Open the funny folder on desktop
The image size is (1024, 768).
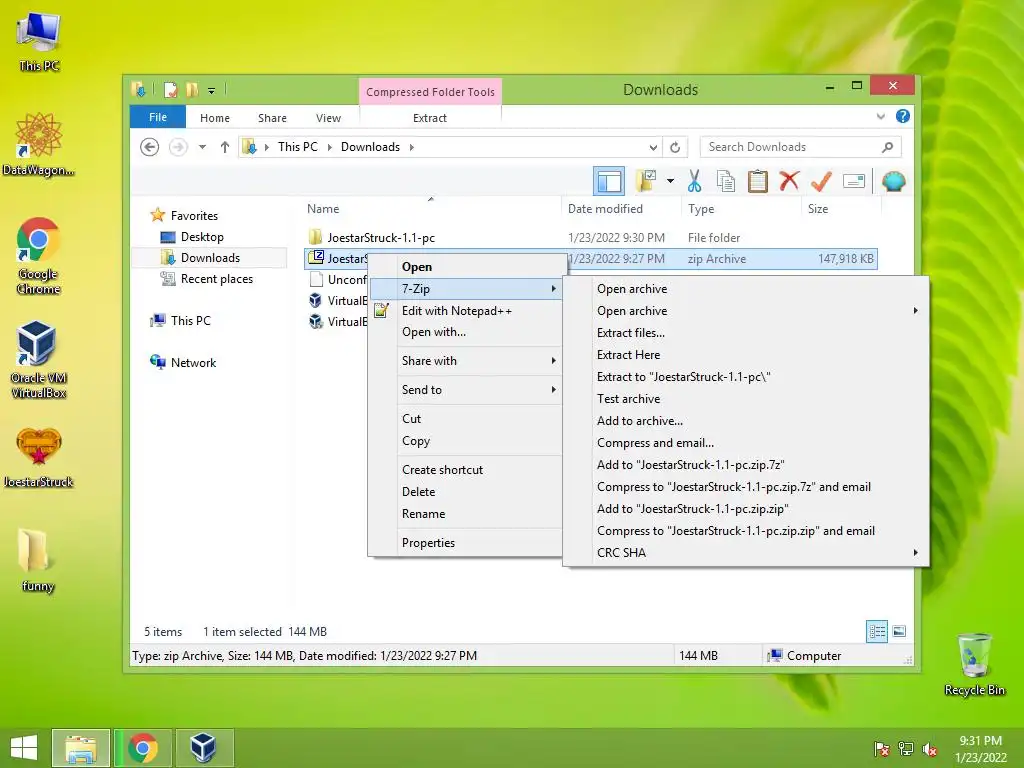pos(37,559)
